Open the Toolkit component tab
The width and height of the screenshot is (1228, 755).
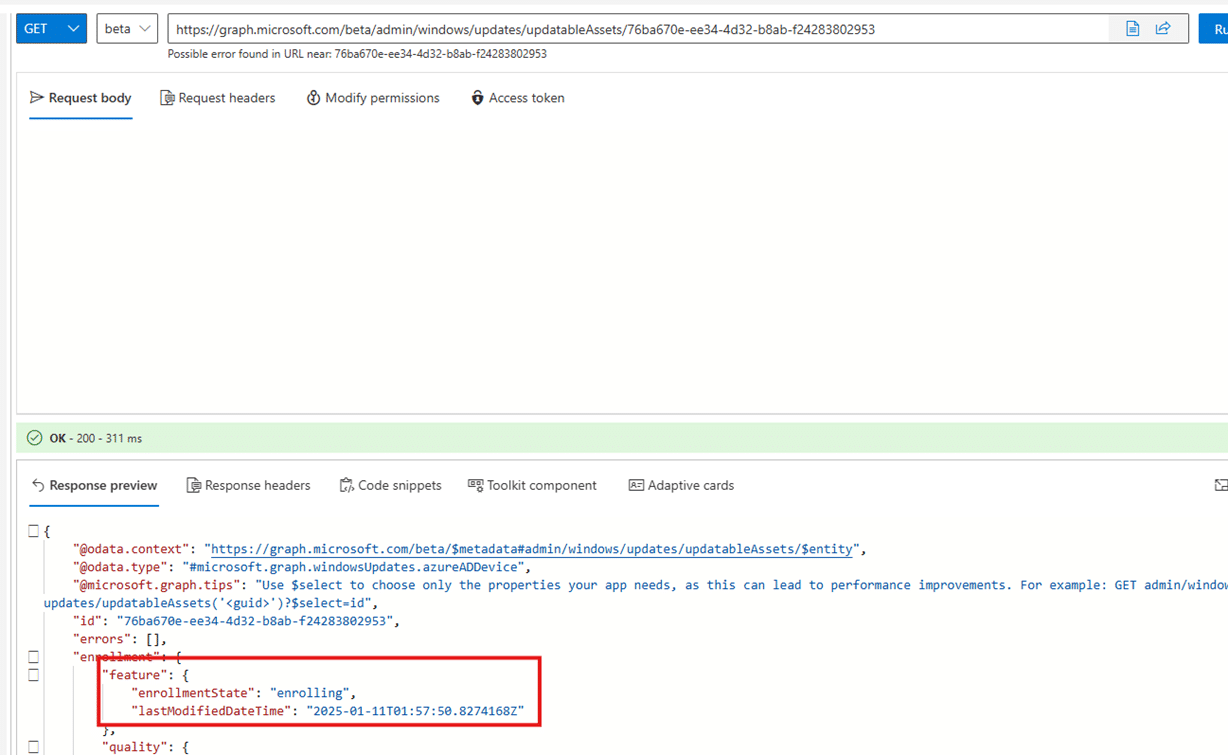533,485
